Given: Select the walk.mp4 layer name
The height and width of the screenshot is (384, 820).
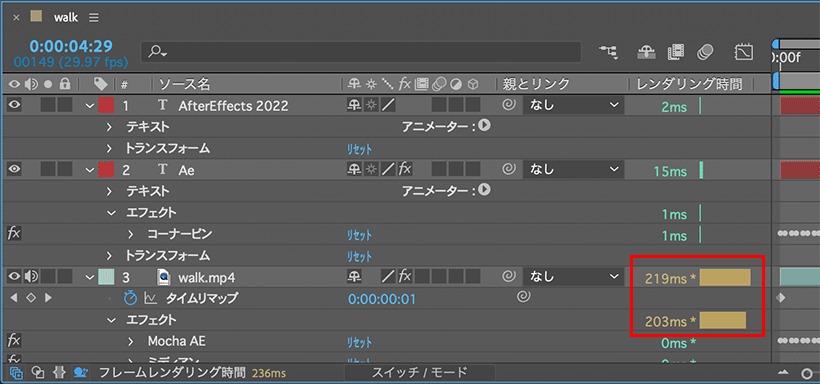Looking at the screenshot, I should point(207,277).
